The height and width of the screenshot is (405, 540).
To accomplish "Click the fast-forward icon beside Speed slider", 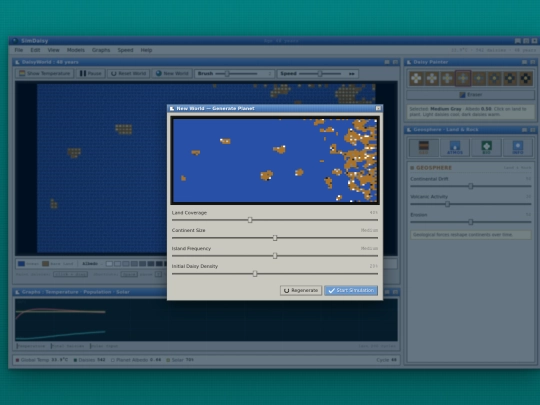I will 352,74.
